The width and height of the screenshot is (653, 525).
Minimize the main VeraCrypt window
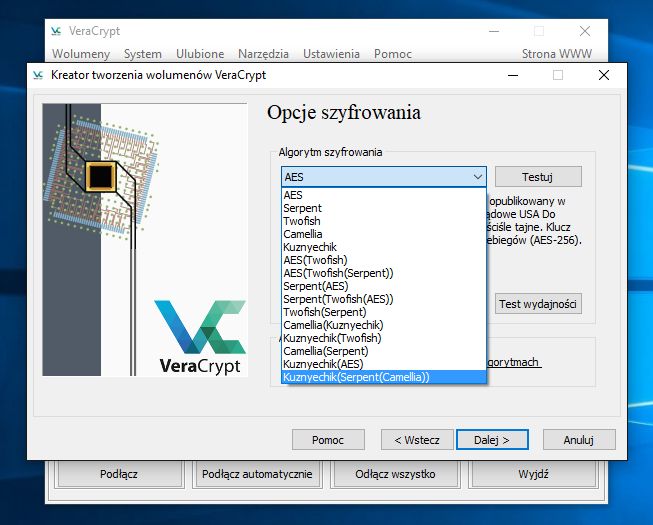pos(494,31)
